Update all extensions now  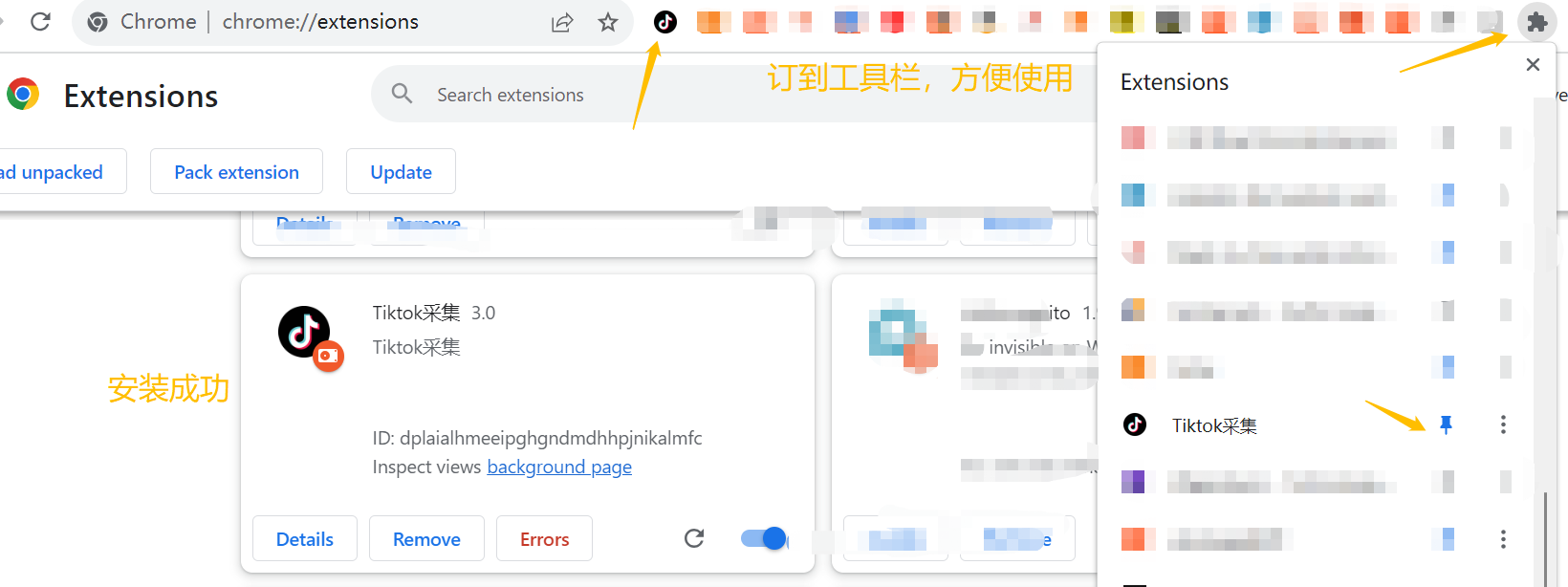coord(401,172)
